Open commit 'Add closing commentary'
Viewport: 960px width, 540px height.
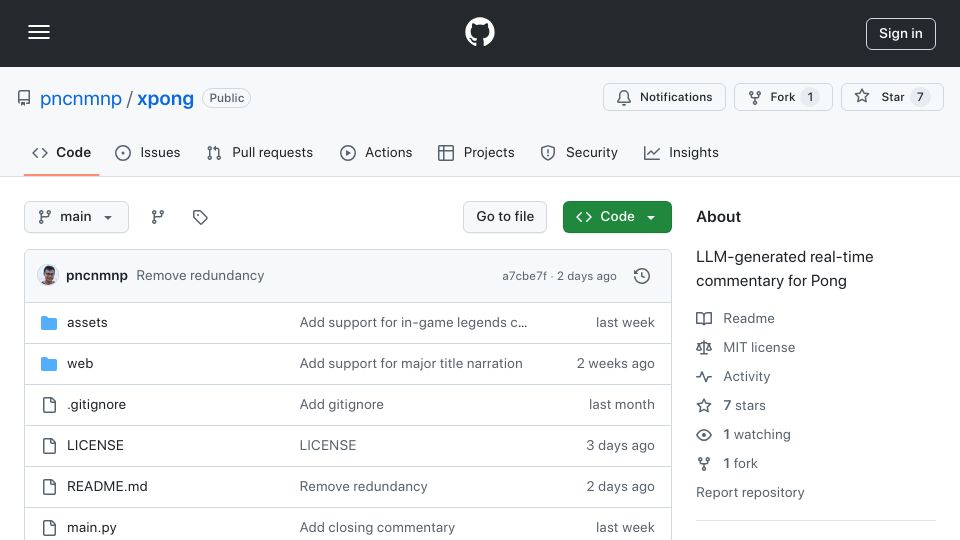pos(377,528)
